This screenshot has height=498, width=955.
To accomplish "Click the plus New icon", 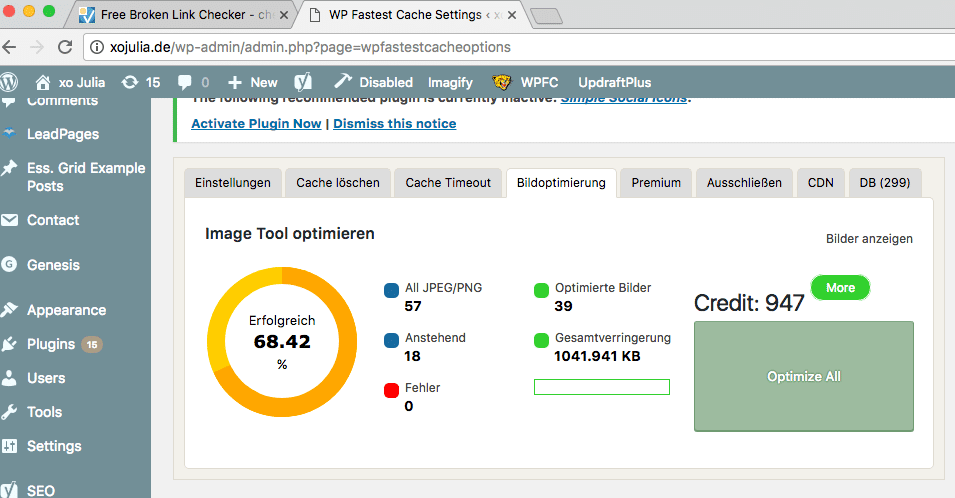I will pos(234,83).
